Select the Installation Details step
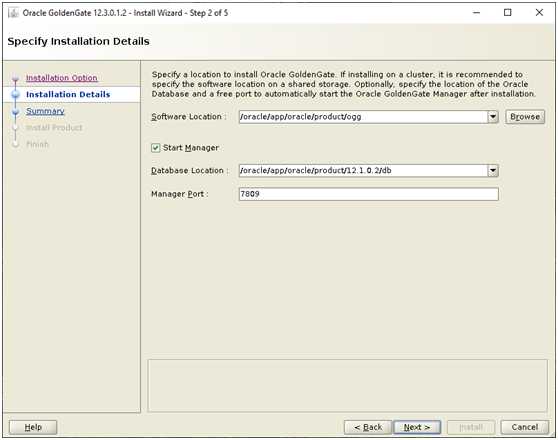Viewport: 558px width, 440px height. pos(68,94)
